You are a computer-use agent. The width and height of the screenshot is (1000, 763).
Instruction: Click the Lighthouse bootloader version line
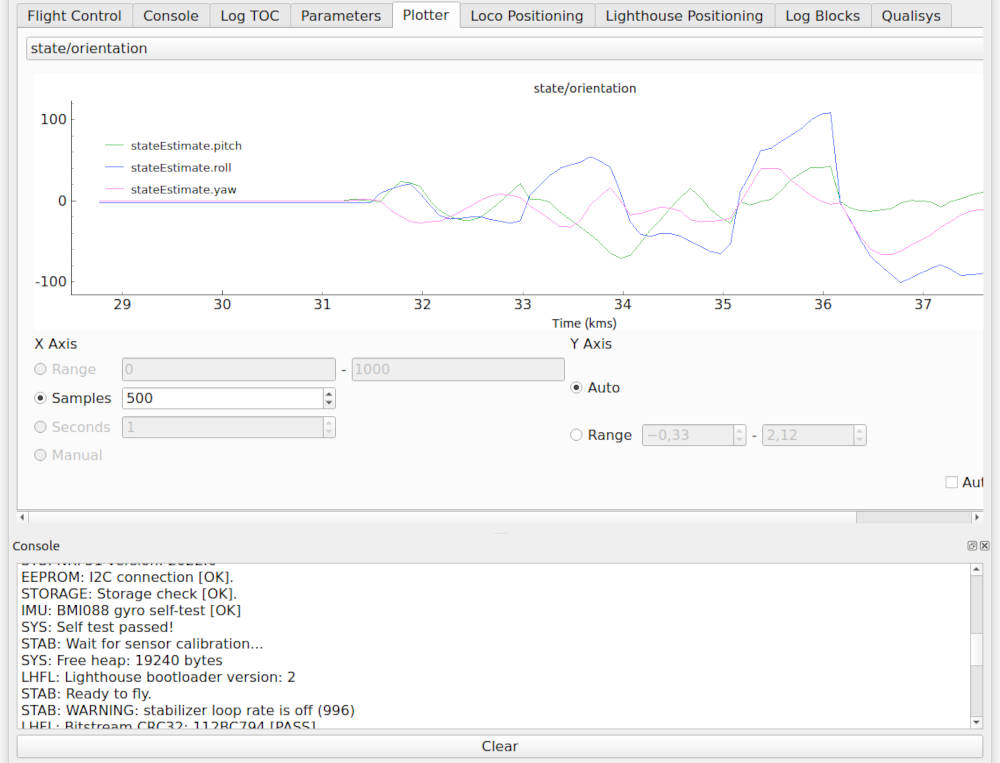[158, 678]
